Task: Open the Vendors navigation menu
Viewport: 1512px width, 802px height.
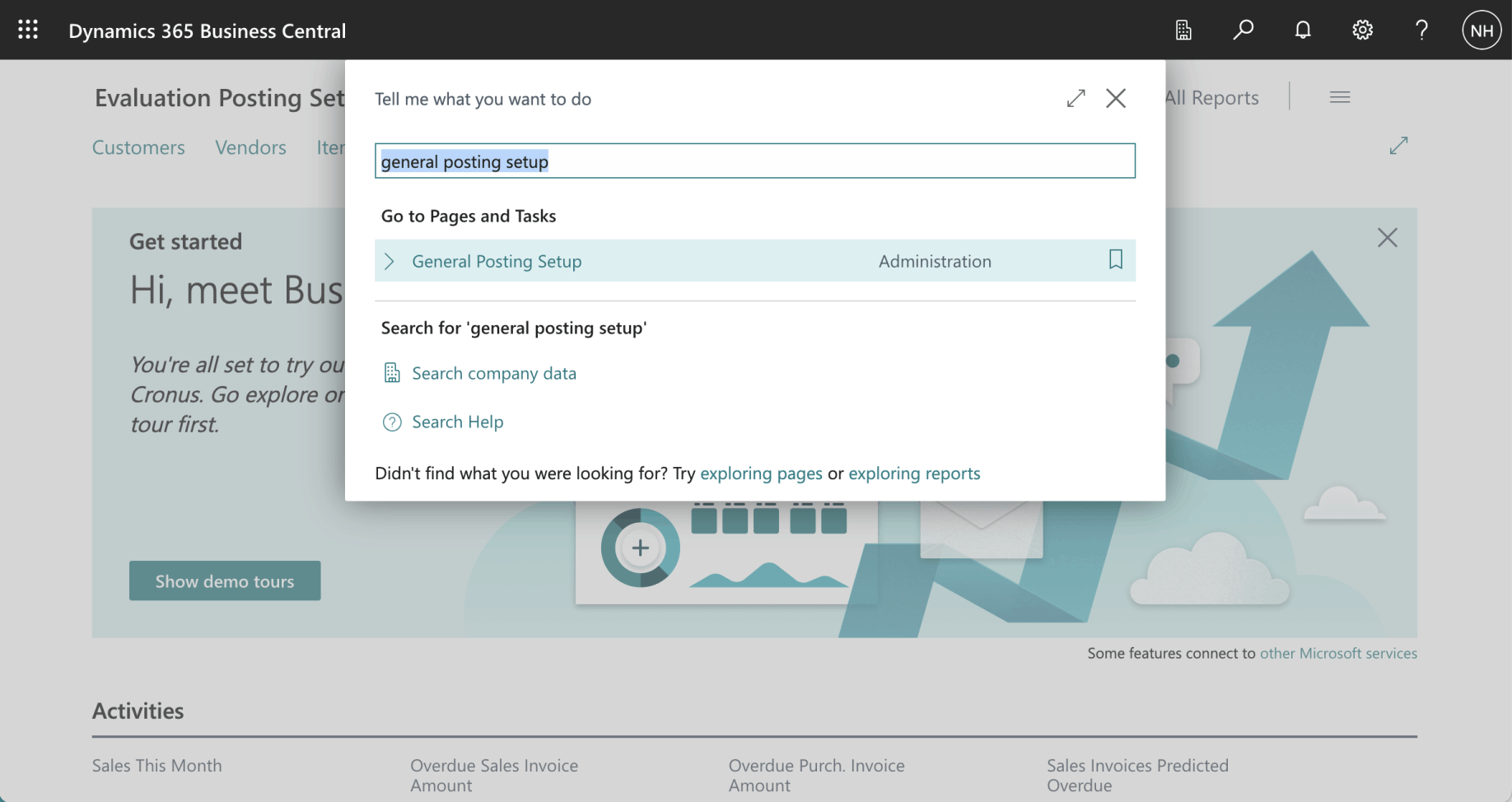Action: pyautogui.click(x=250, y=147)
